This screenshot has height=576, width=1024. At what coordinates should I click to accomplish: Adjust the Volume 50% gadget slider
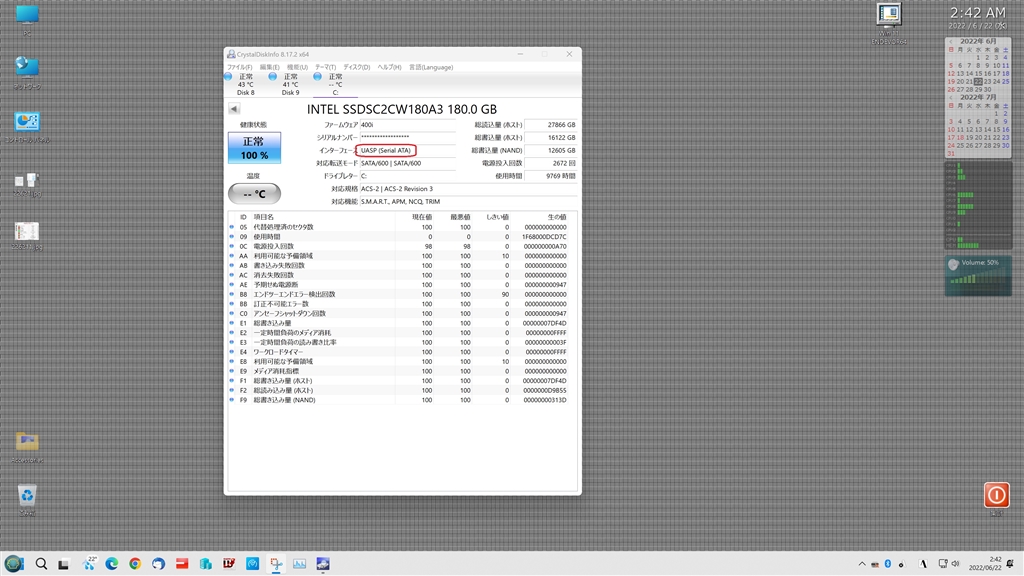coord(978,275)
